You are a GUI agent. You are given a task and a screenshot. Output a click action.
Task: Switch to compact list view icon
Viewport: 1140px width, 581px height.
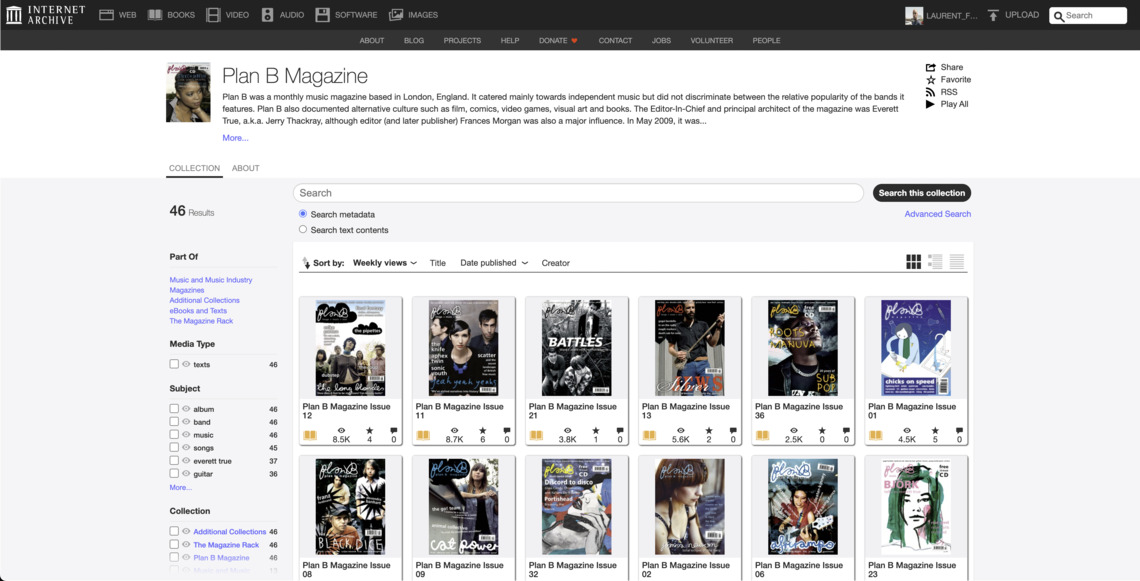tap(957, 262)
